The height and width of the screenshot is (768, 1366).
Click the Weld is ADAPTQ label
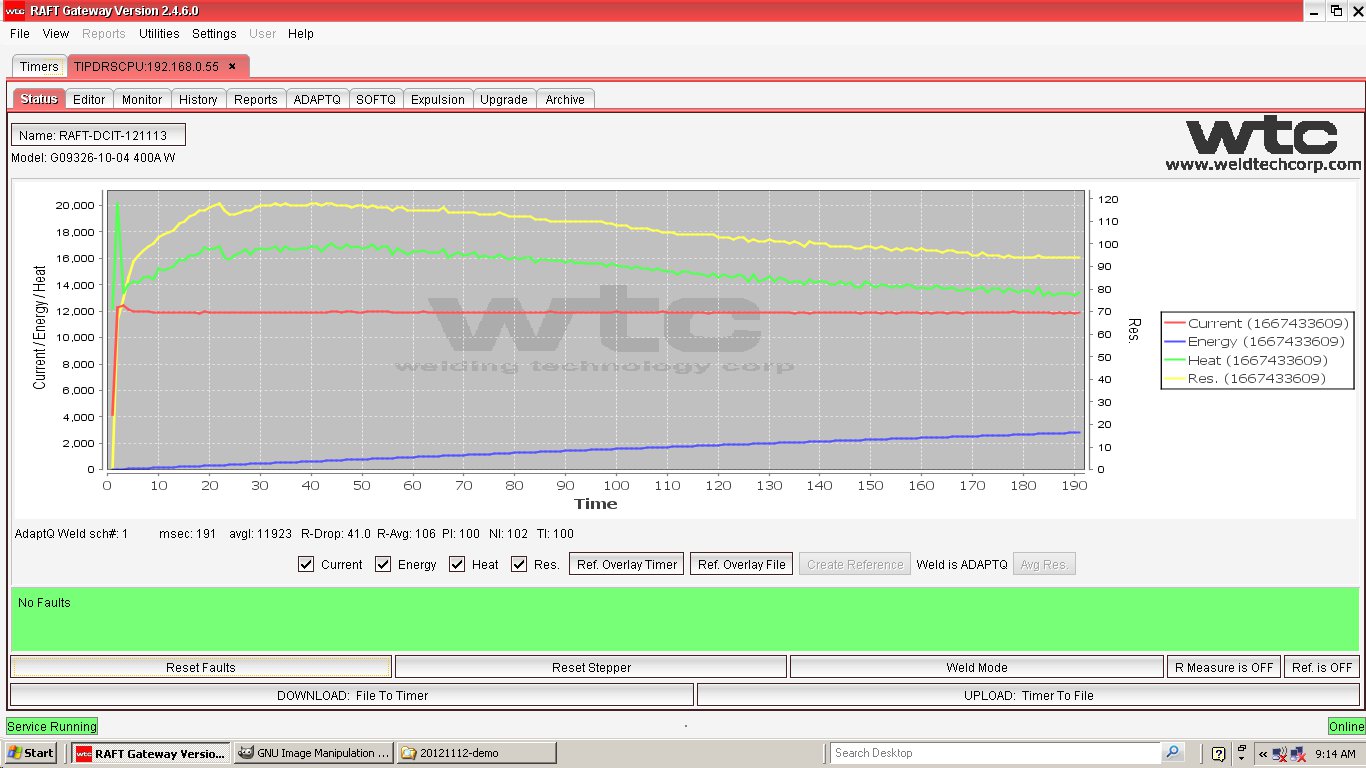pos(962,564)
